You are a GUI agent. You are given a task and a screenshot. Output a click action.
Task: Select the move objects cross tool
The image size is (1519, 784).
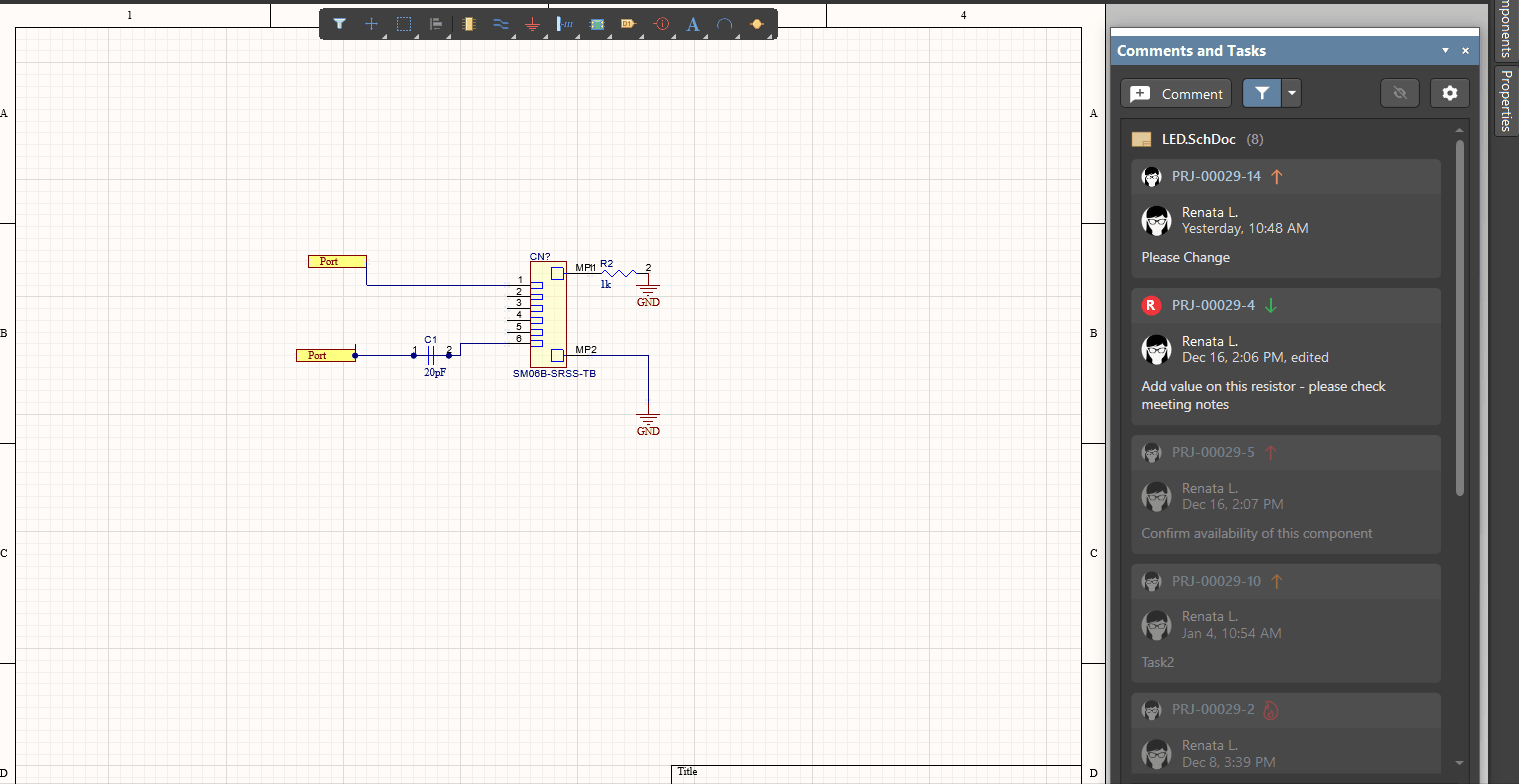coord(372,24)
